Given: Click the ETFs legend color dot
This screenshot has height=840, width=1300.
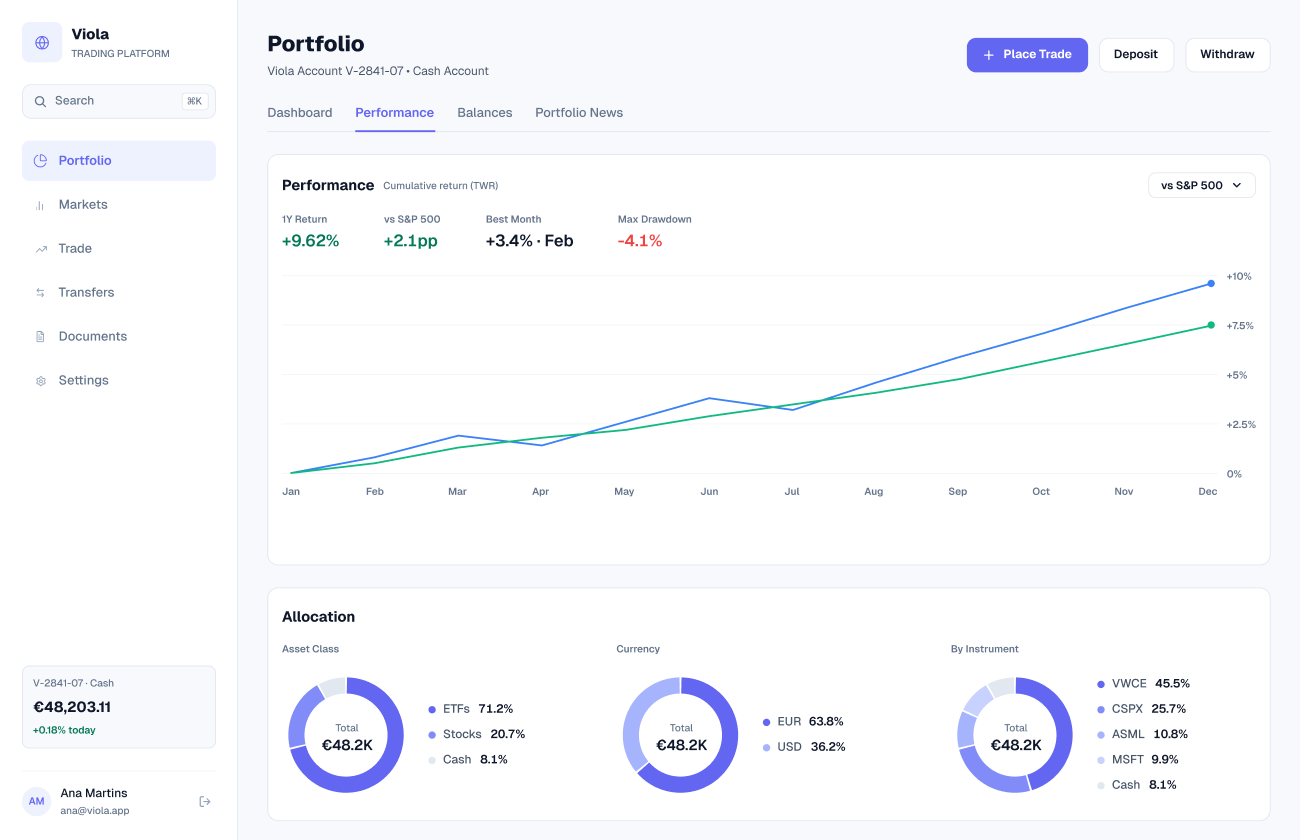Looking at the screenshot, I should 432,709.
